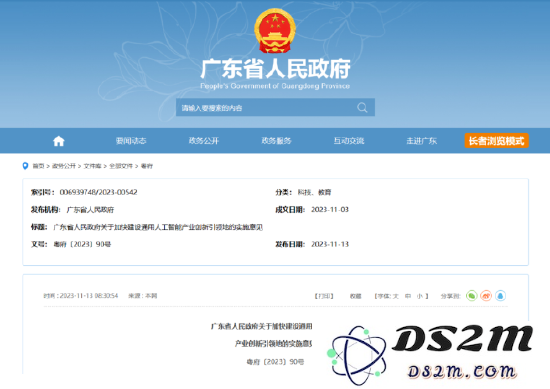The height and width of the screenshot is (389, 550).
Task: Go to 全部文件 in the breadcrumb
Action: pyautogui.click(x=121, y=166)
